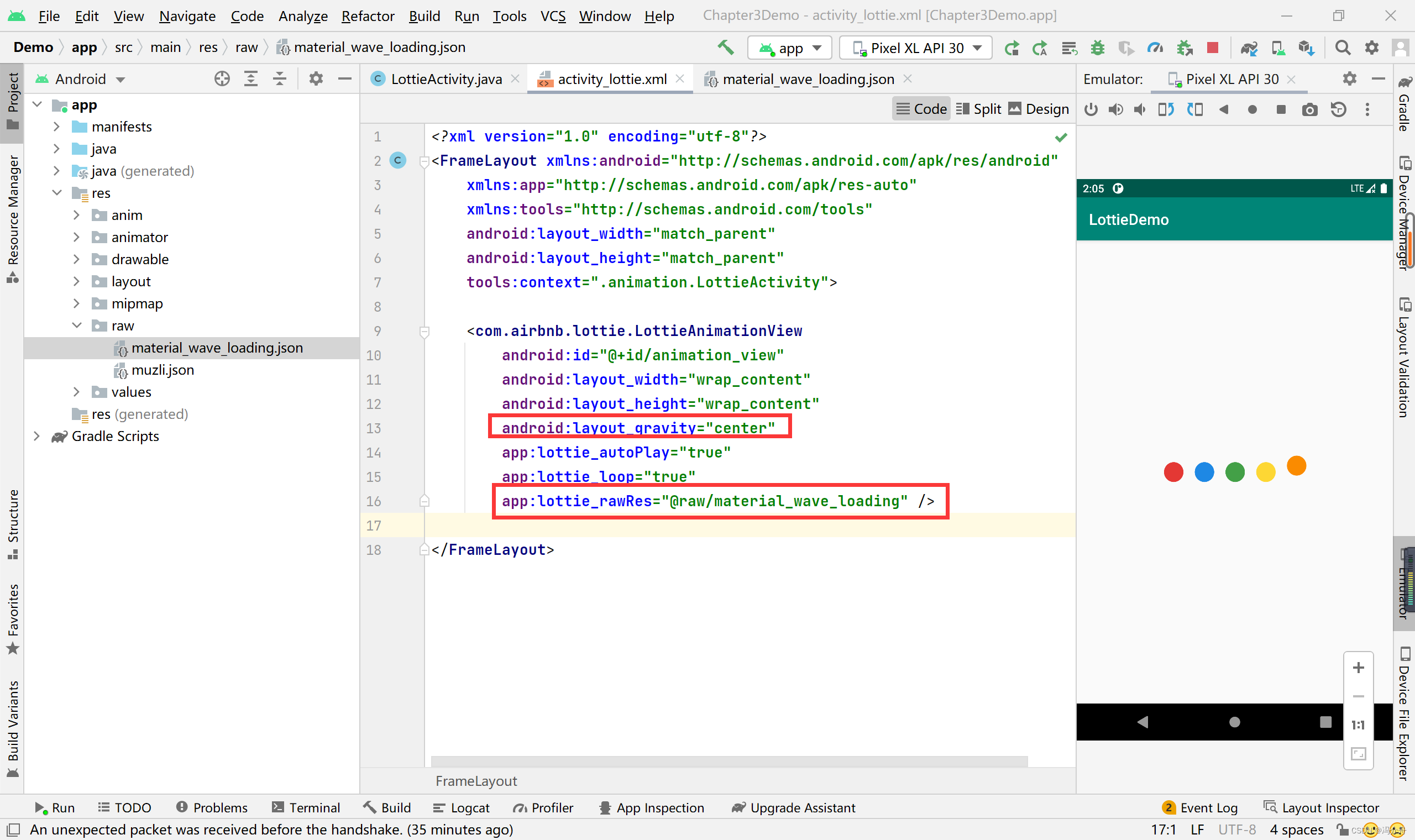Open the Logcat tool window

coord(462,808)
